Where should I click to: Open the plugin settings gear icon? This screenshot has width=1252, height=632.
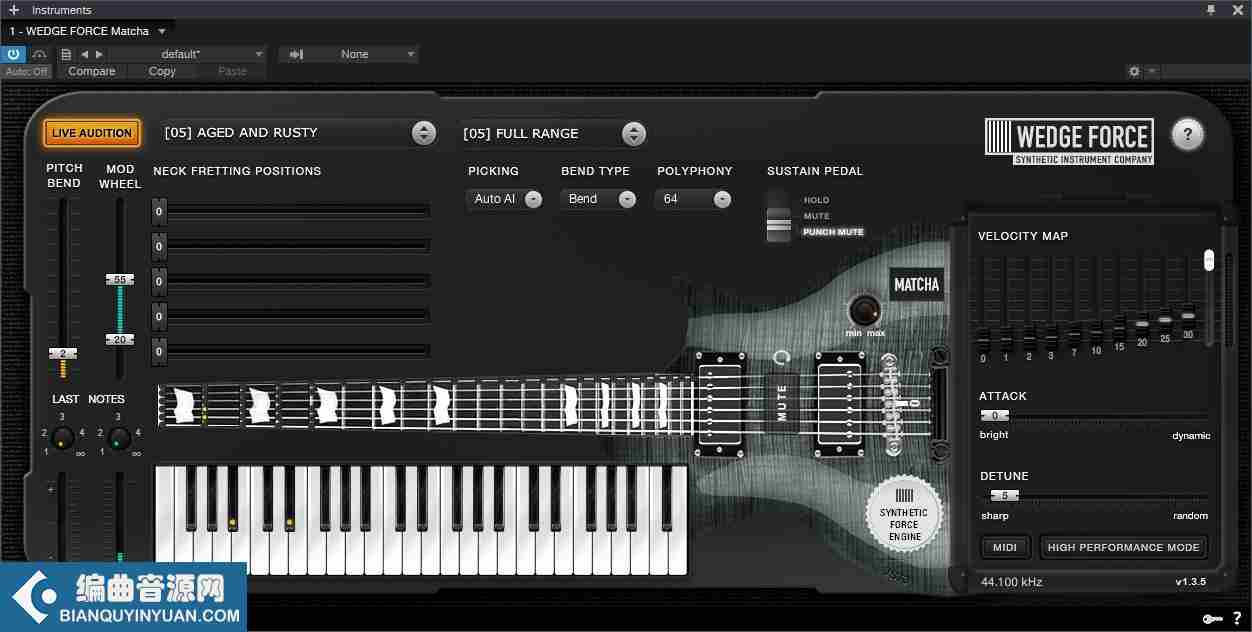pyautogui.click(x=1134, y=72)
